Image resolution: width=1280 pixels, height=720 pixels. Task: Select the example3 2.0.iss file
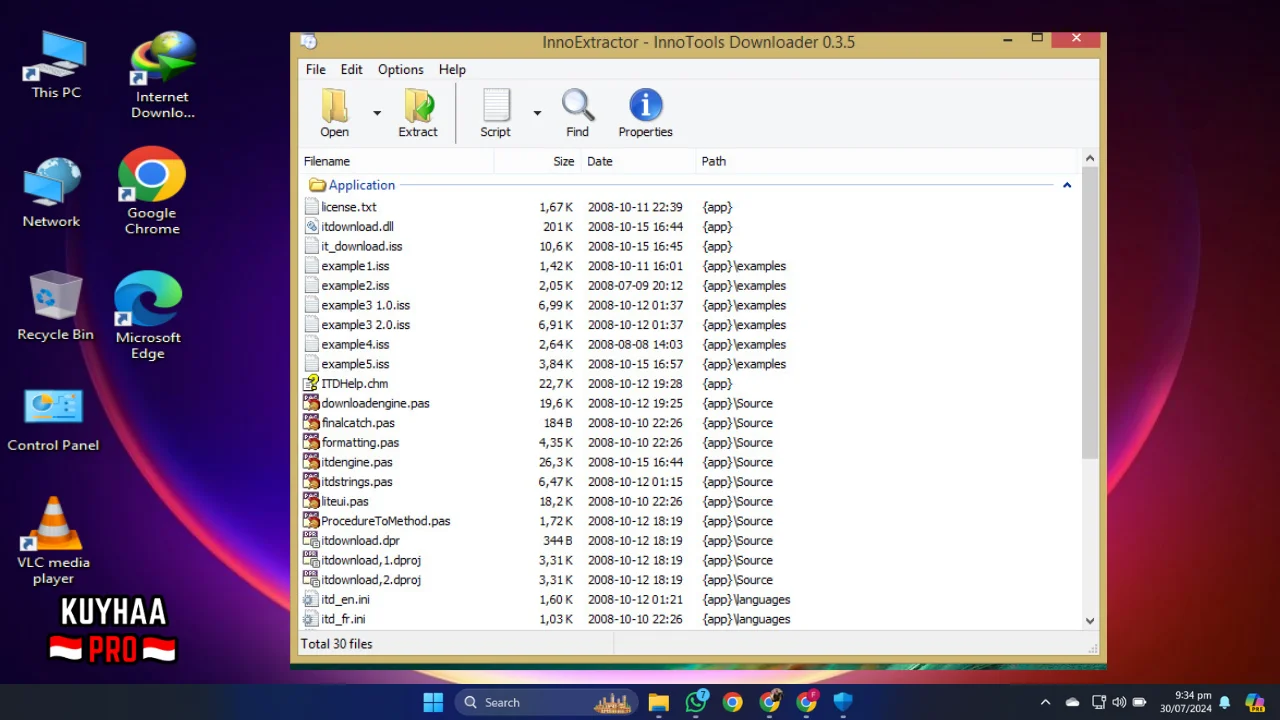pyautogui.click(x=365, y=325)
